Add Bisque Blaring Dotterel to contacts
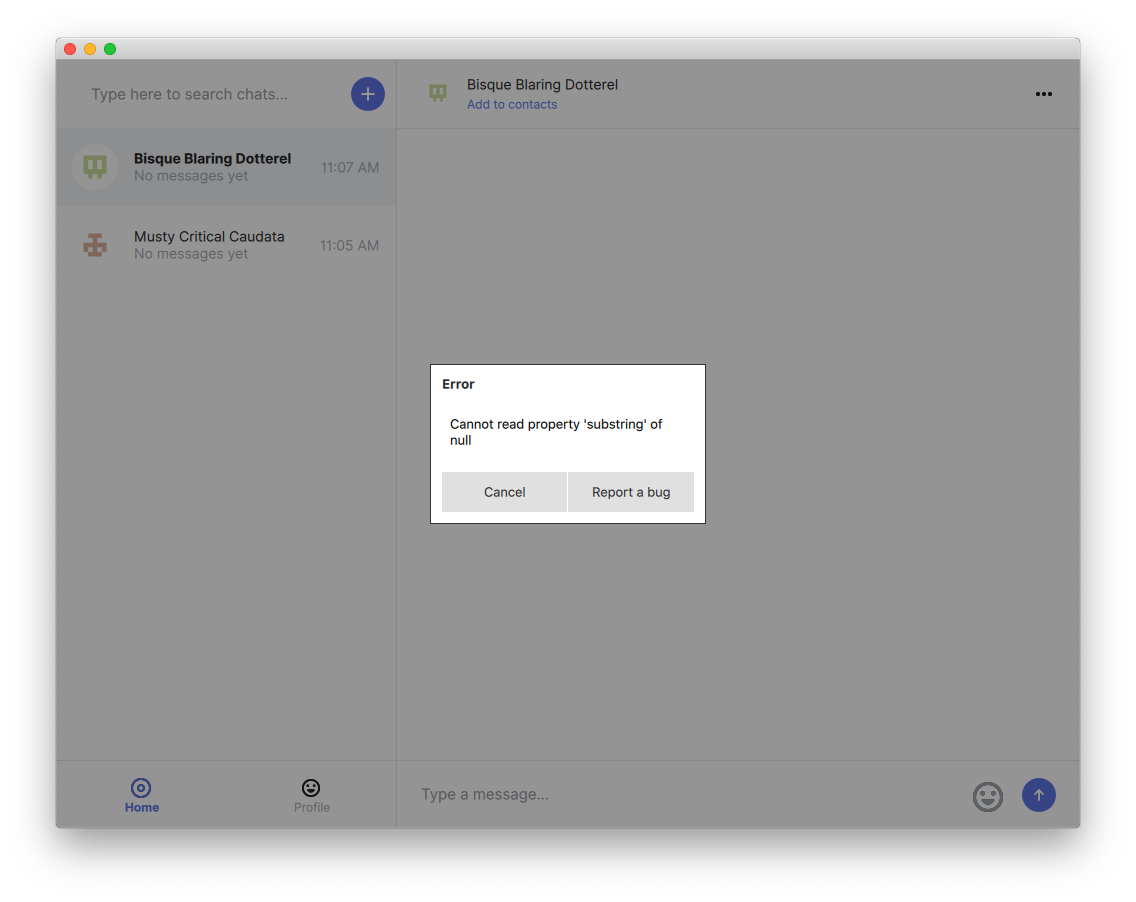Image resolution: width=1136 pixels, height=902 pixels. 511,104
